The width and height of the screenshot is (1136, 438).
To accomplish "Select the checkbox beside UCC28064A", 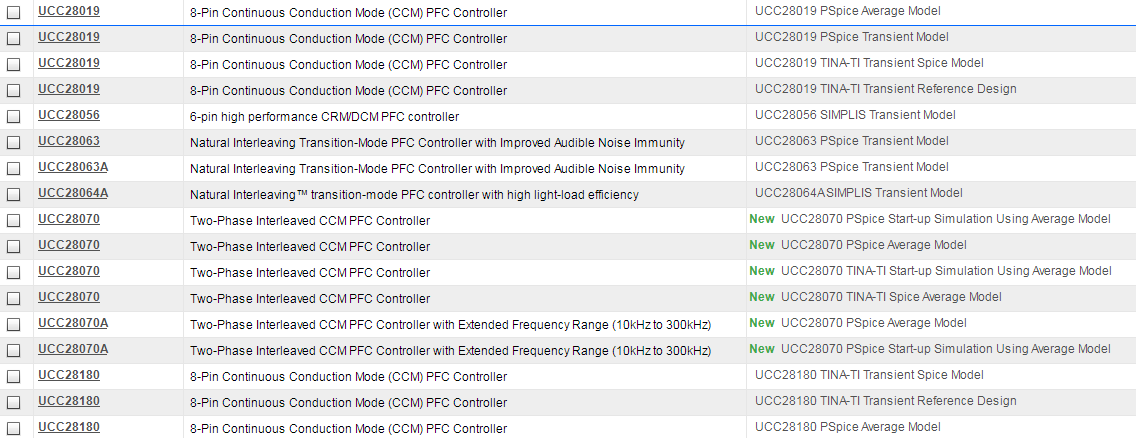I will [14, 194].
